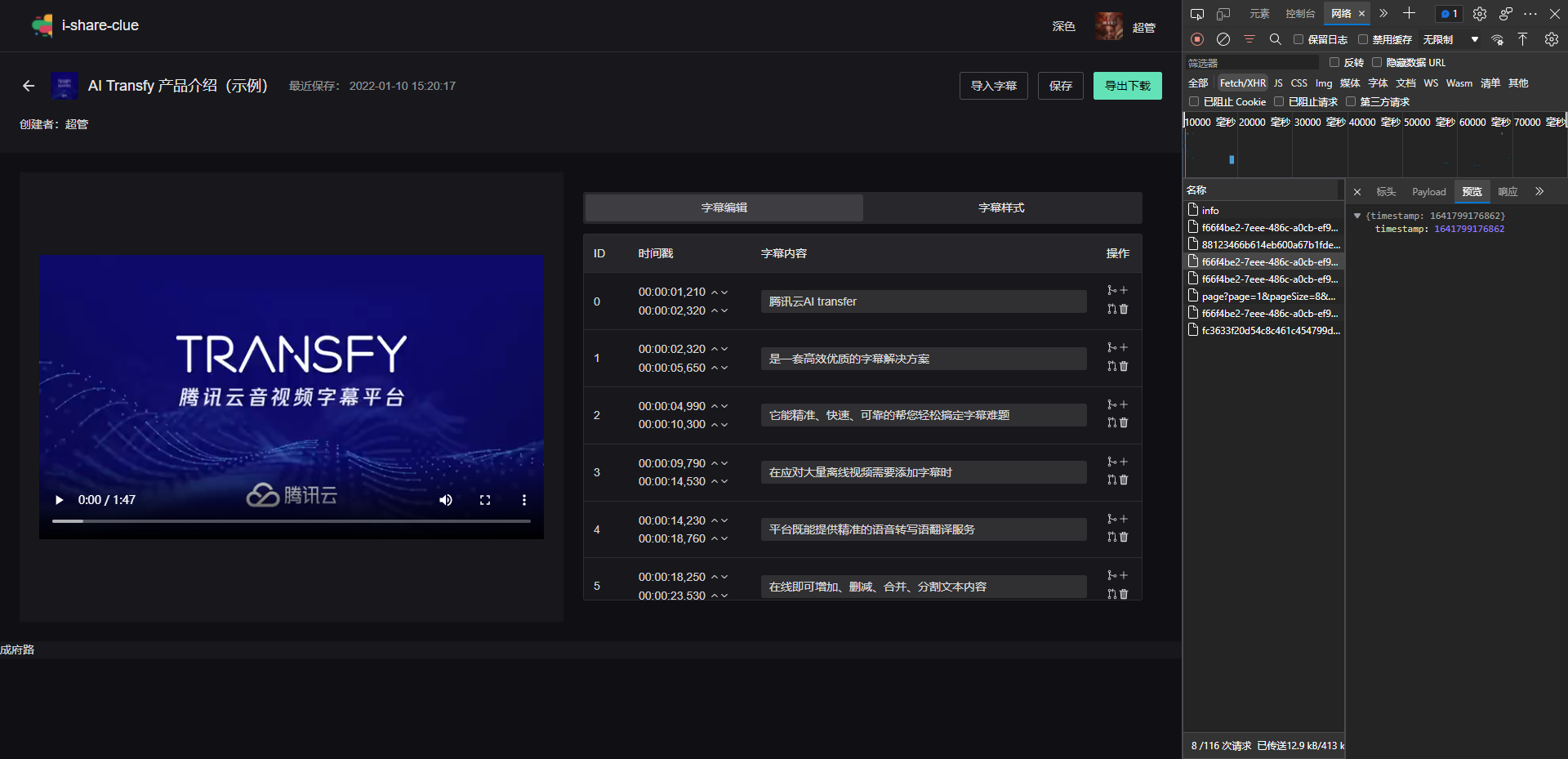Open the 控制台 DevTools tab
1568x759 pixels.
[1300, 14]
